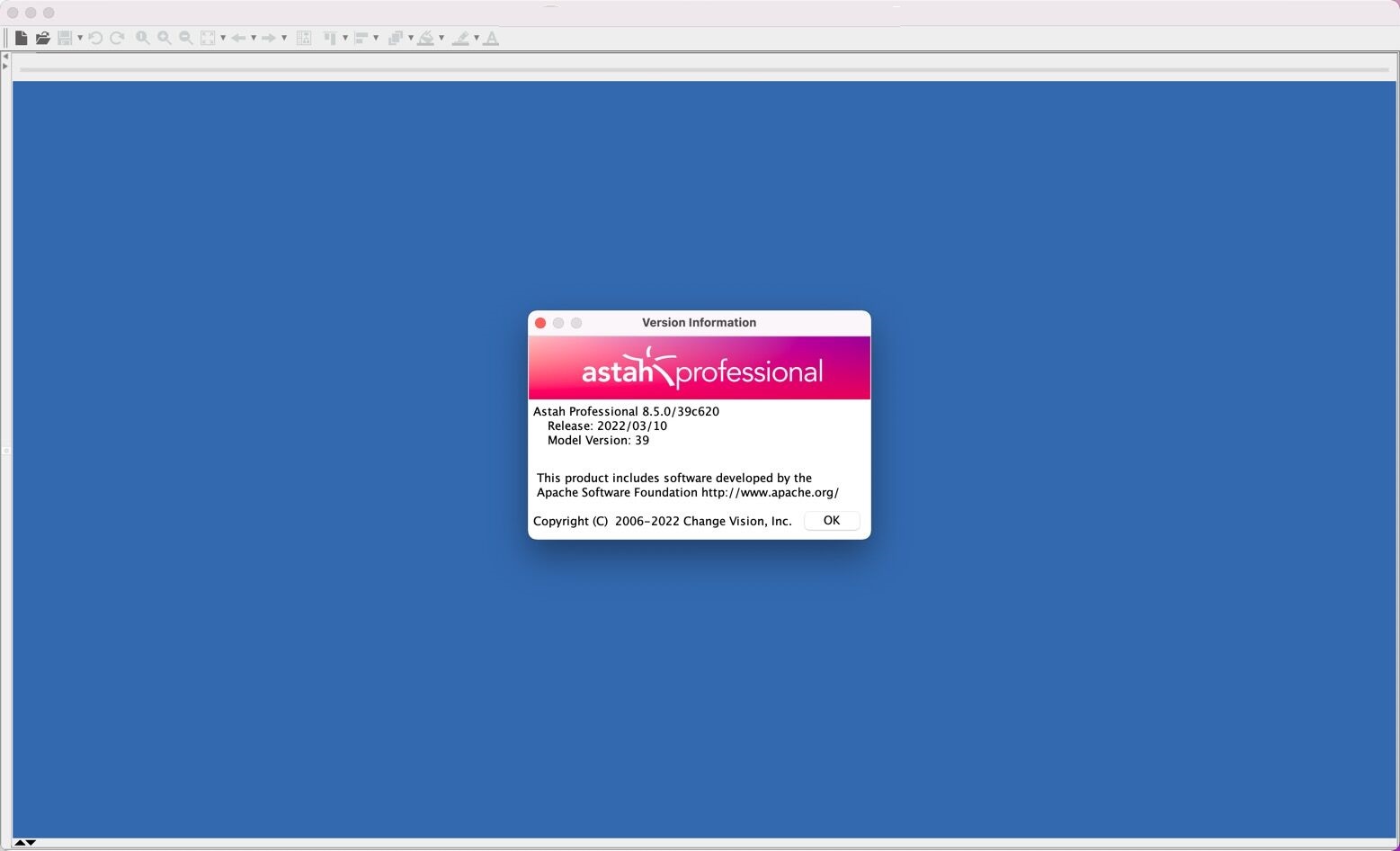
Task: Open the fill color dropdown arrow
Action: tap(441, 38)
